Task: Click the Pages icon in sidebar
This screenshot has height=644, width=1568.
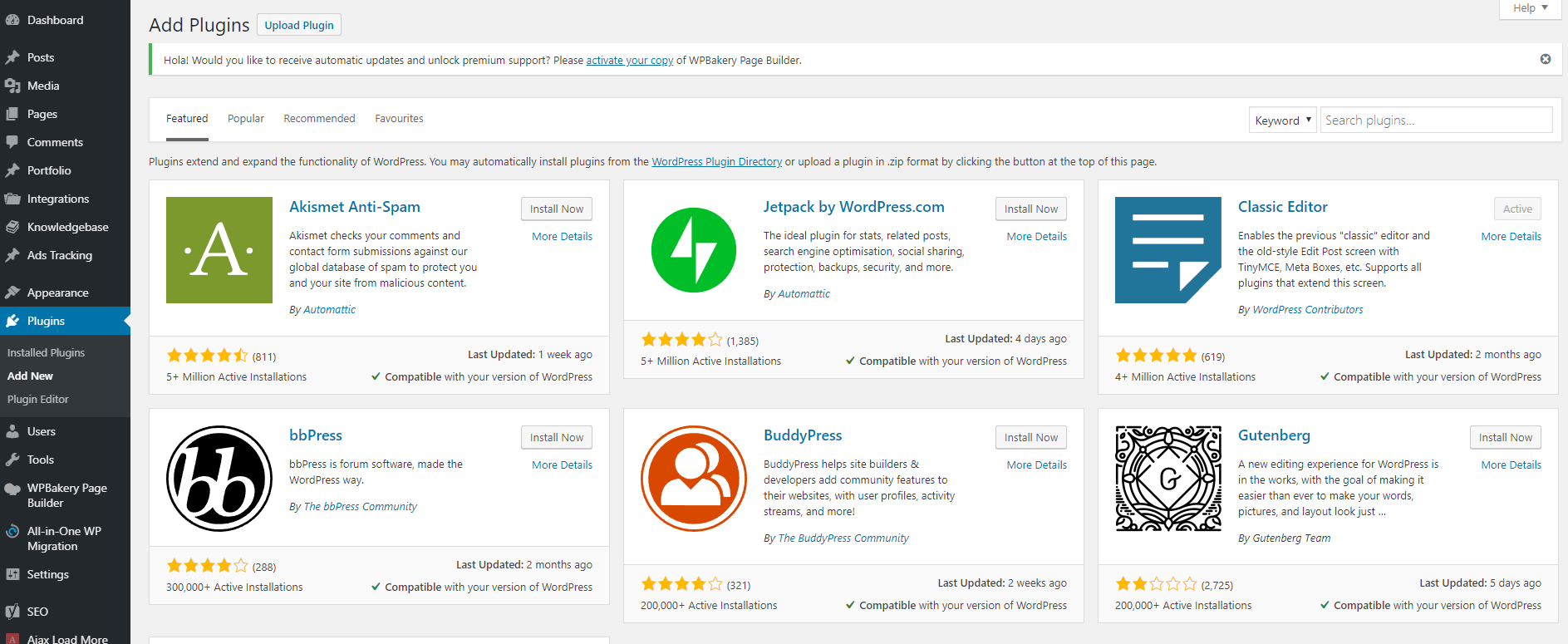Action: 12,114
